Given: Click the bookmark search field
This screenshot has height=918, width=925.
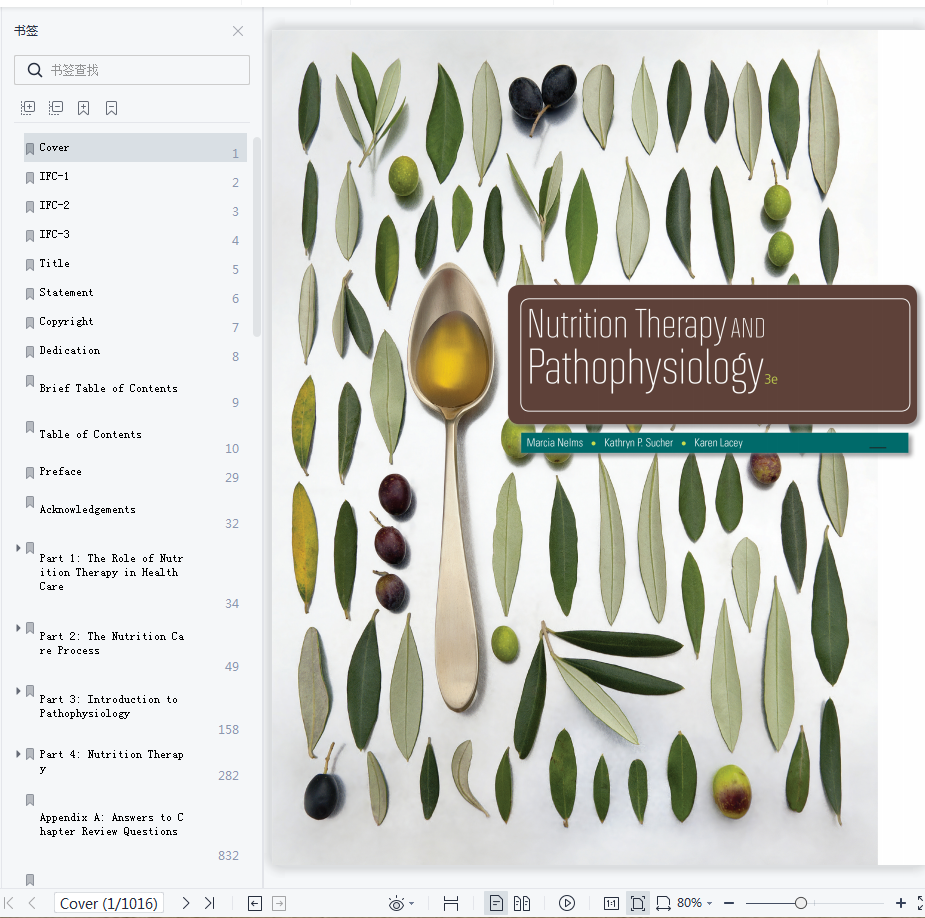Looking at the screenshot, I should pyautogui.click(x=132, y=70).
